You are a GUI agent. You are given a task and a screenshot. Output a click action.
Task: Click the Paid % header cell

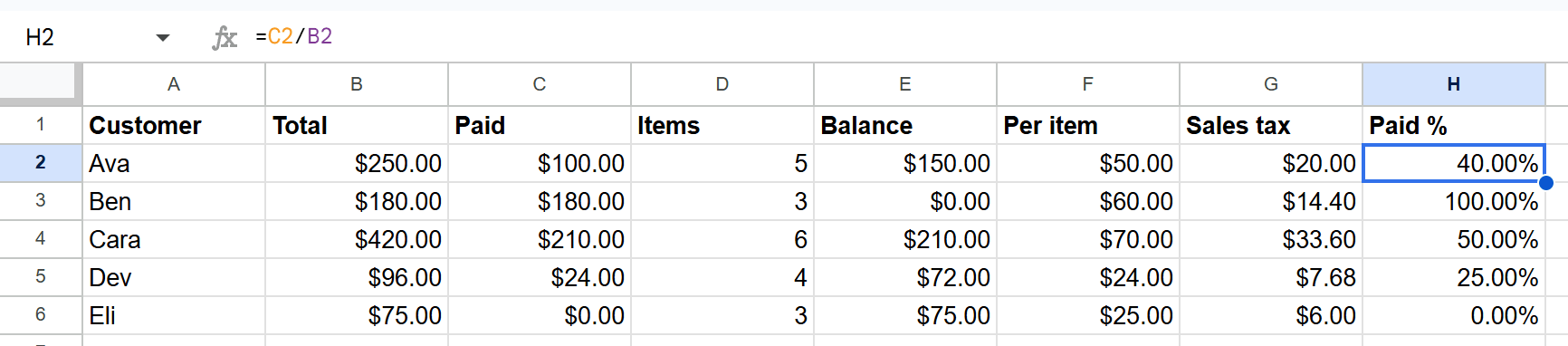pos(1454,125)
